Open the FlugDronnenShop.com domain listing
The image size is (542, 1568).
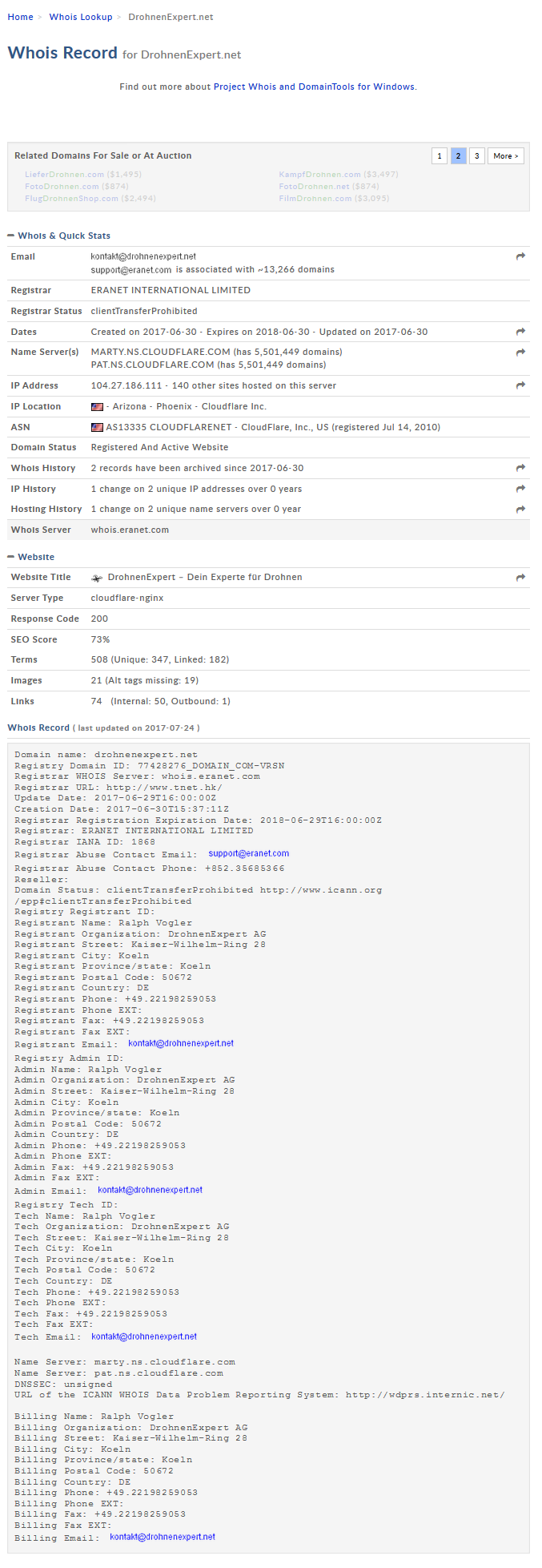[x=72, y=198]
